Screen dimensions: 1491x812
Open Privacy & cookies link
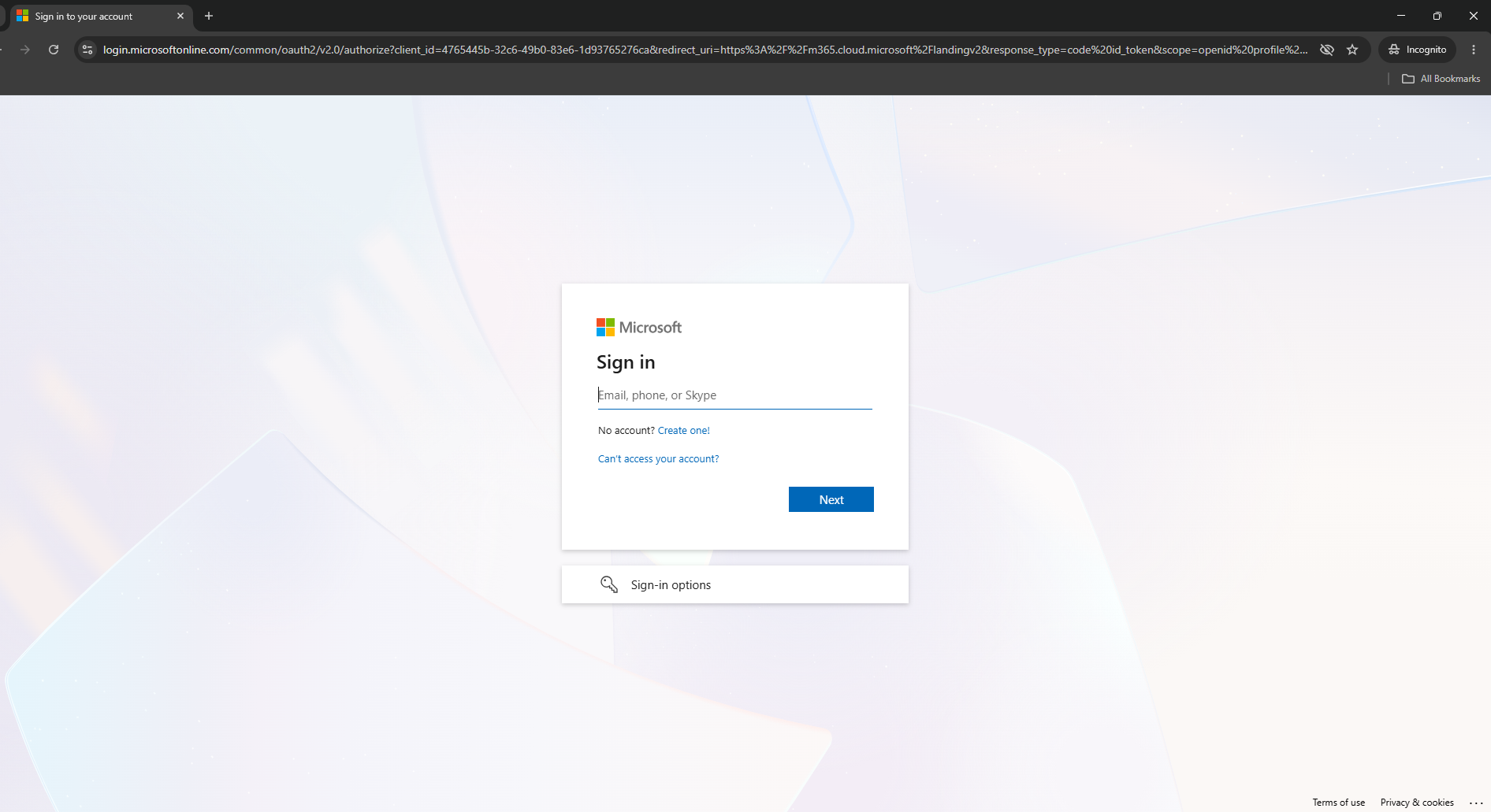[1416, 803]
